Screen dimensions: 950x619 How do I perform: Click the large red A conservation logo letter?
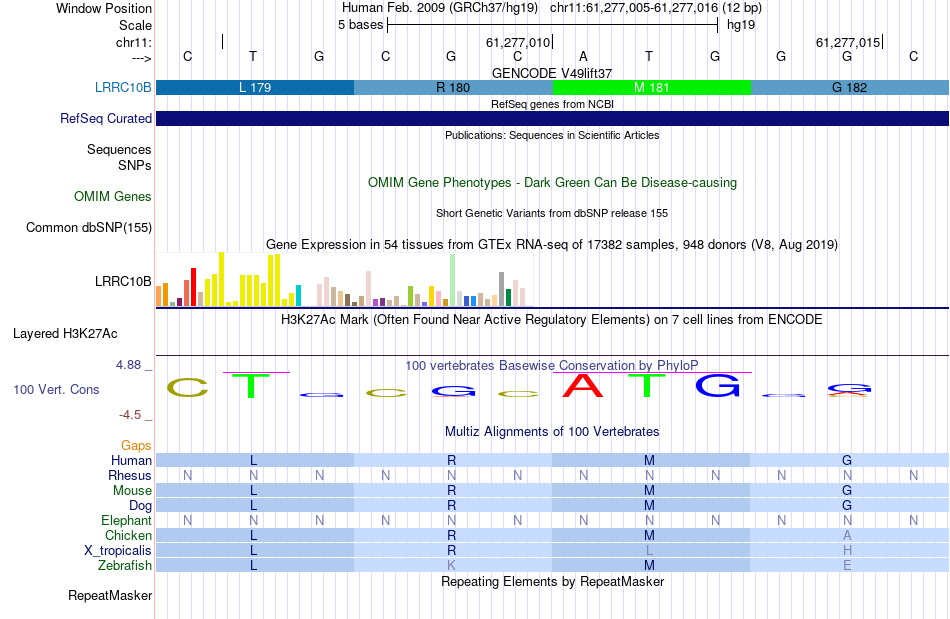(582, 386)
